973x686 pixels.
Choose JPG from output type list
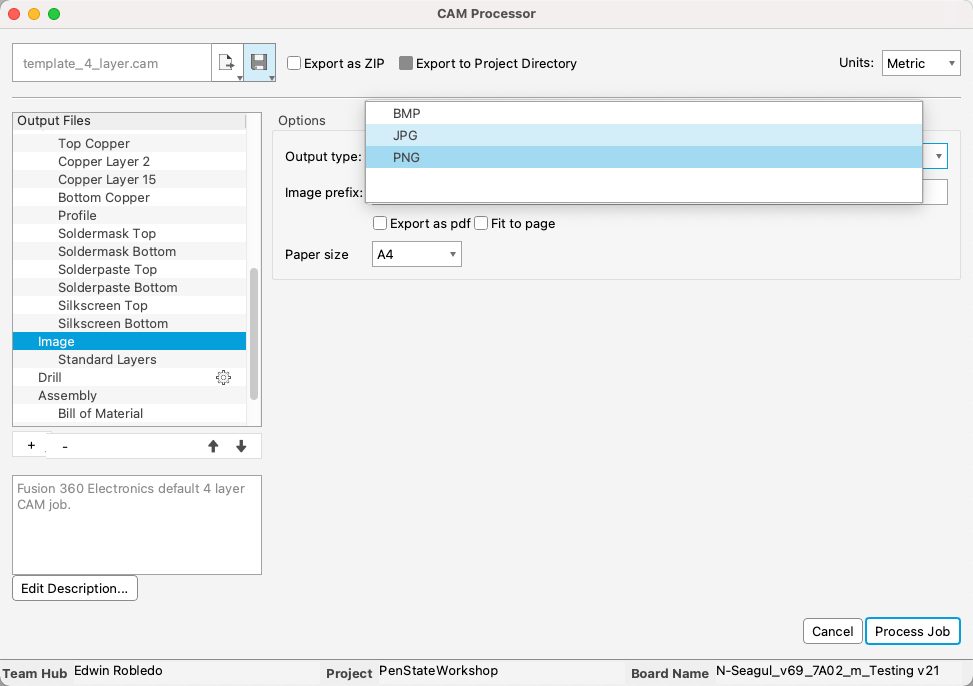tap(643, 135)
